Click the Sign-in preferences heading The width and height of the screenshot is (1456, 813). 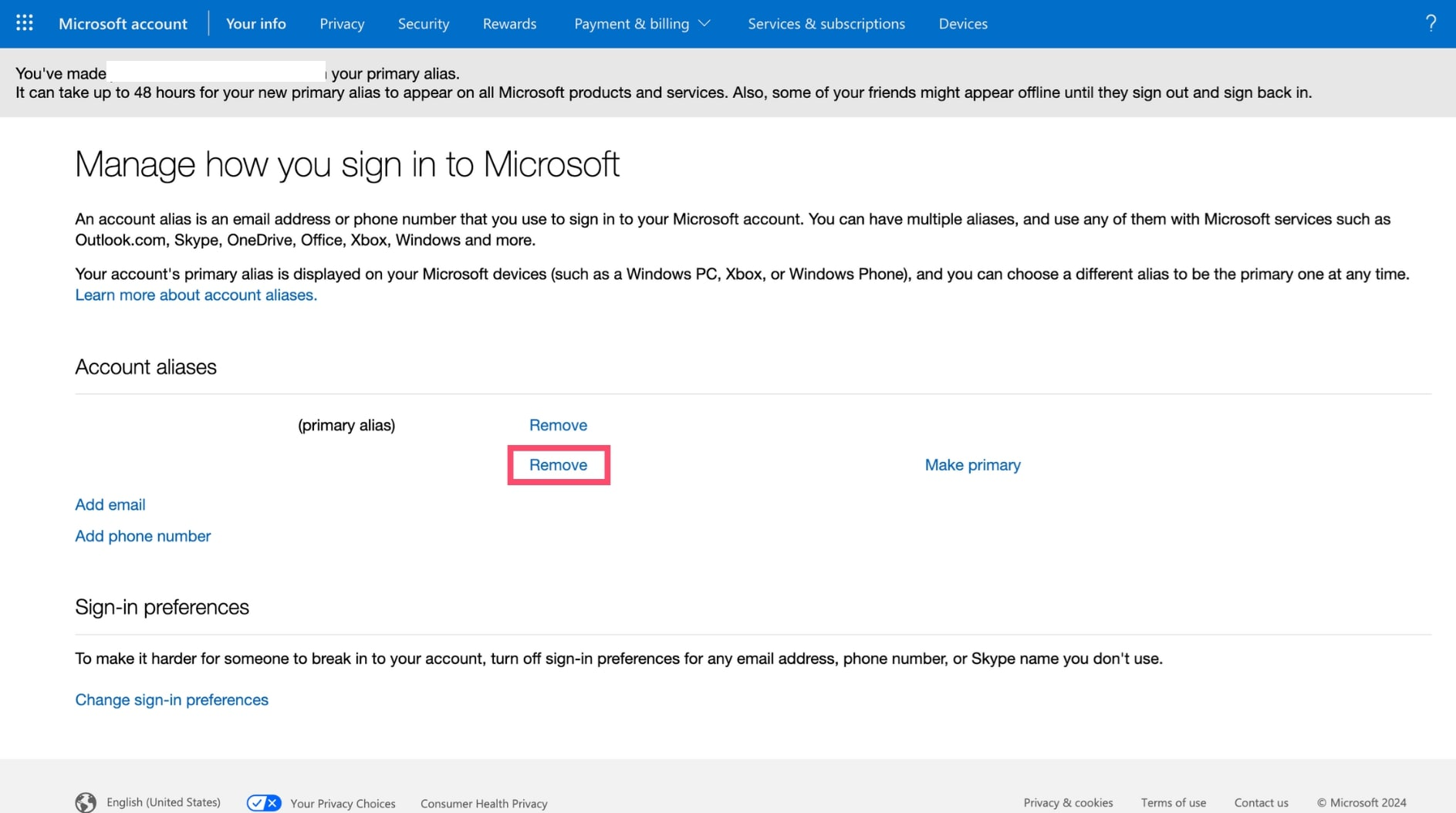coord(162,607)
